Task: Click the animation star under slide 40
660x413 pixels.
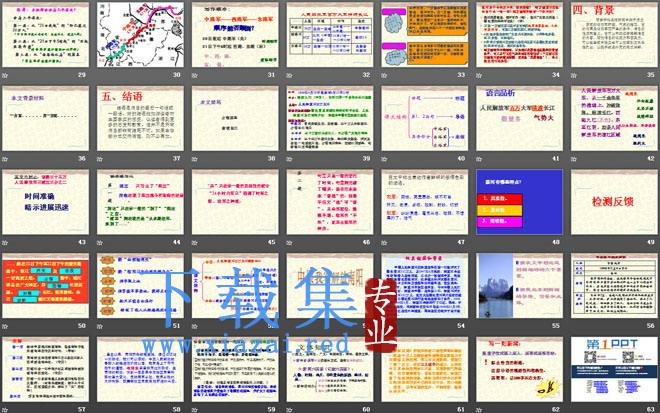Action: tap(384, 159)
